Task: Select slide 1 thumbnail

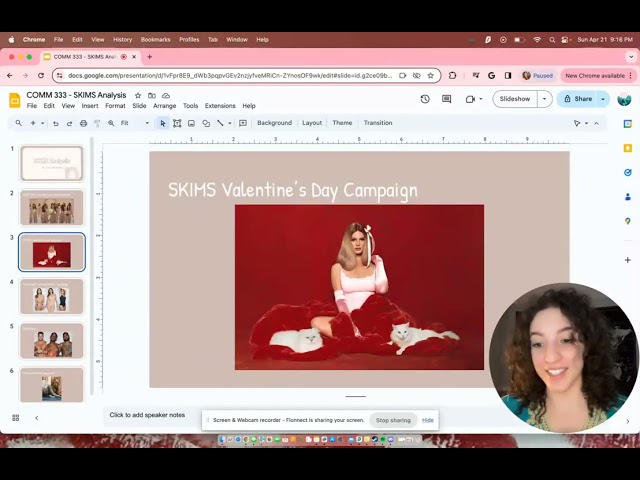Action: (x=52, y=163)
